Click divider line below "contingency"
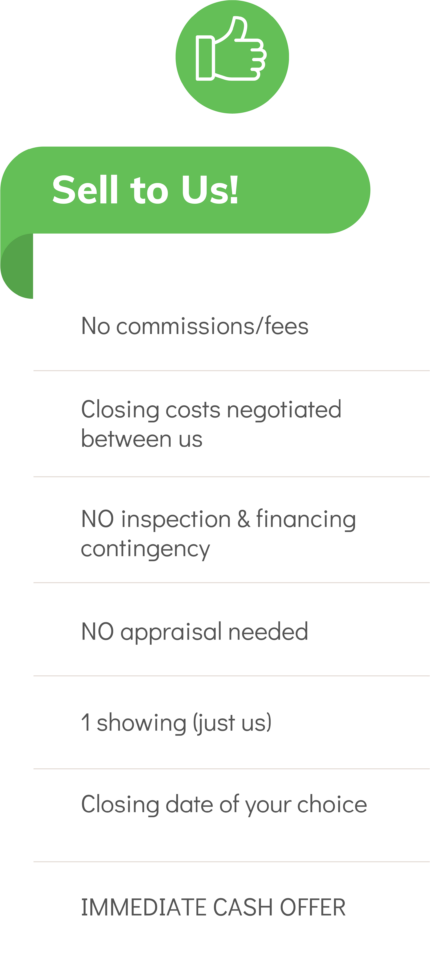 pyautogui.click(x=232, y=582)
